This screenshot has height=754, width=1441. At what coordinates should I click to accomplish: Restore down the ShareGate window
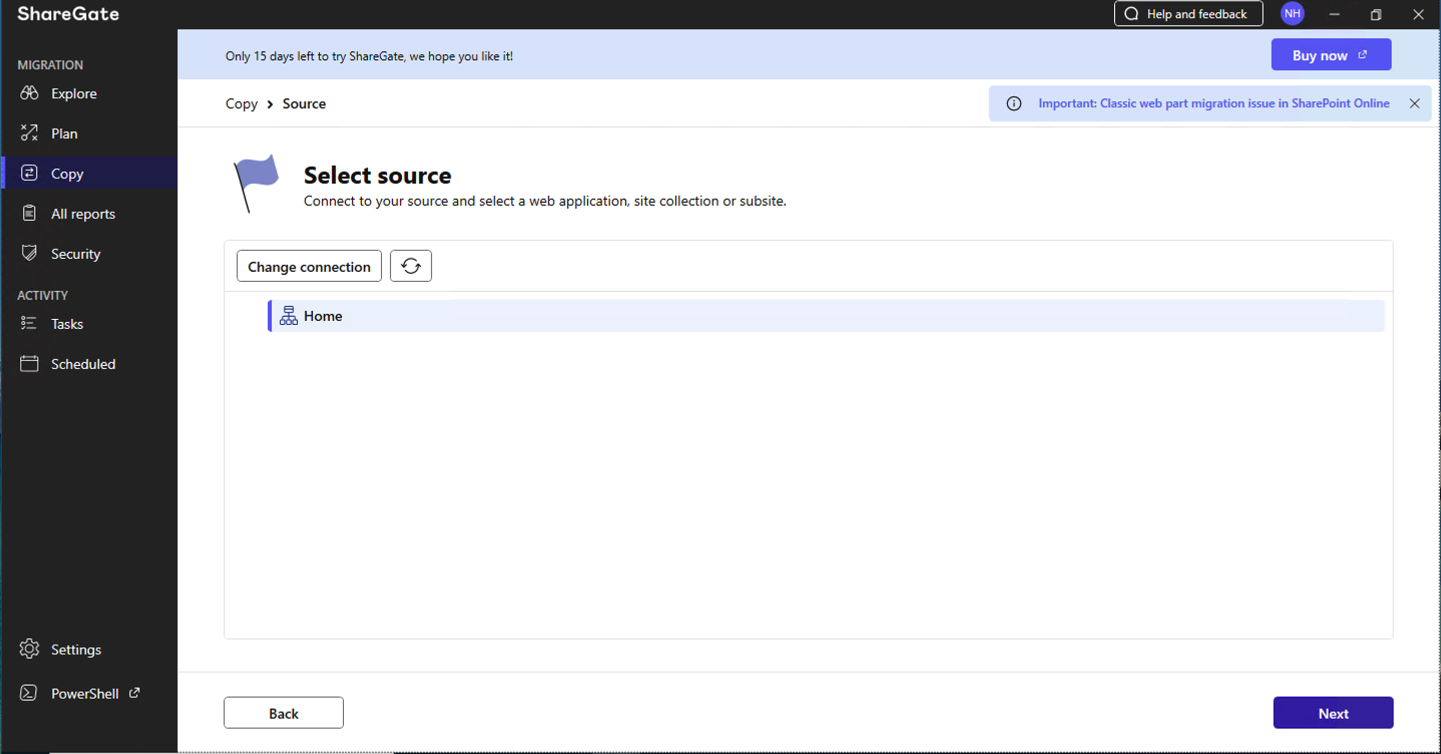1376,14
